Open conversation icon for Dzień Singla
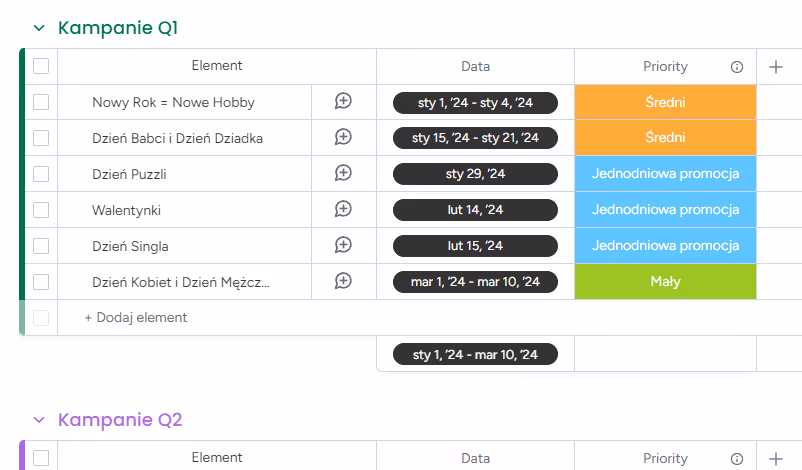The height and width of the screenshot is (470, 802). click(x=343, y=245)
